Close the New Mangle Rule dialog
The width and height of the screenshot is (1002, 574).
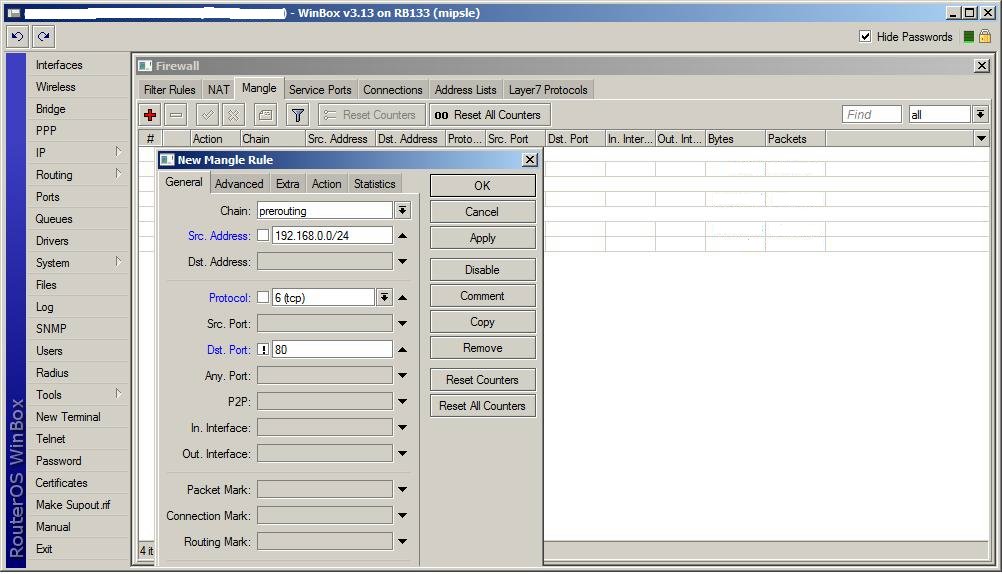[530, 160]
